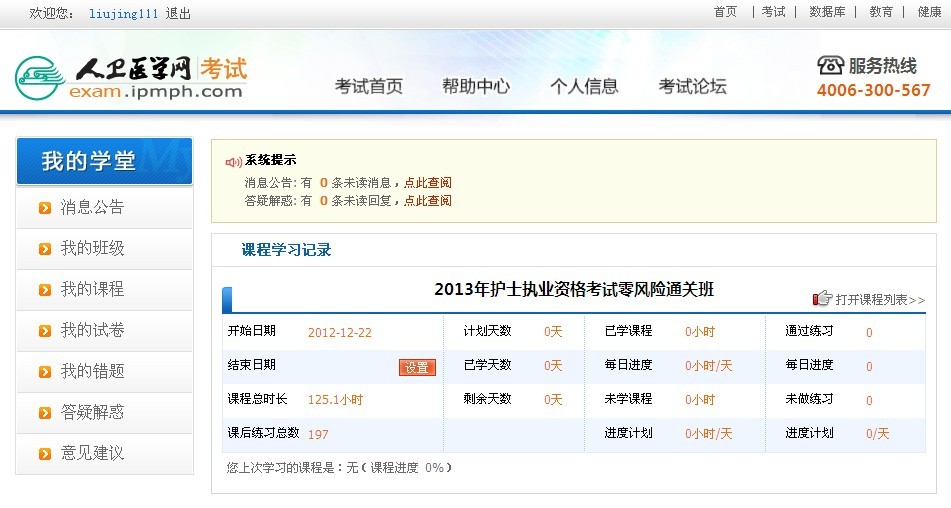The image size is (951, 508).
Task: Expand 打开课程列表>> link
Action: coord(880,299)
